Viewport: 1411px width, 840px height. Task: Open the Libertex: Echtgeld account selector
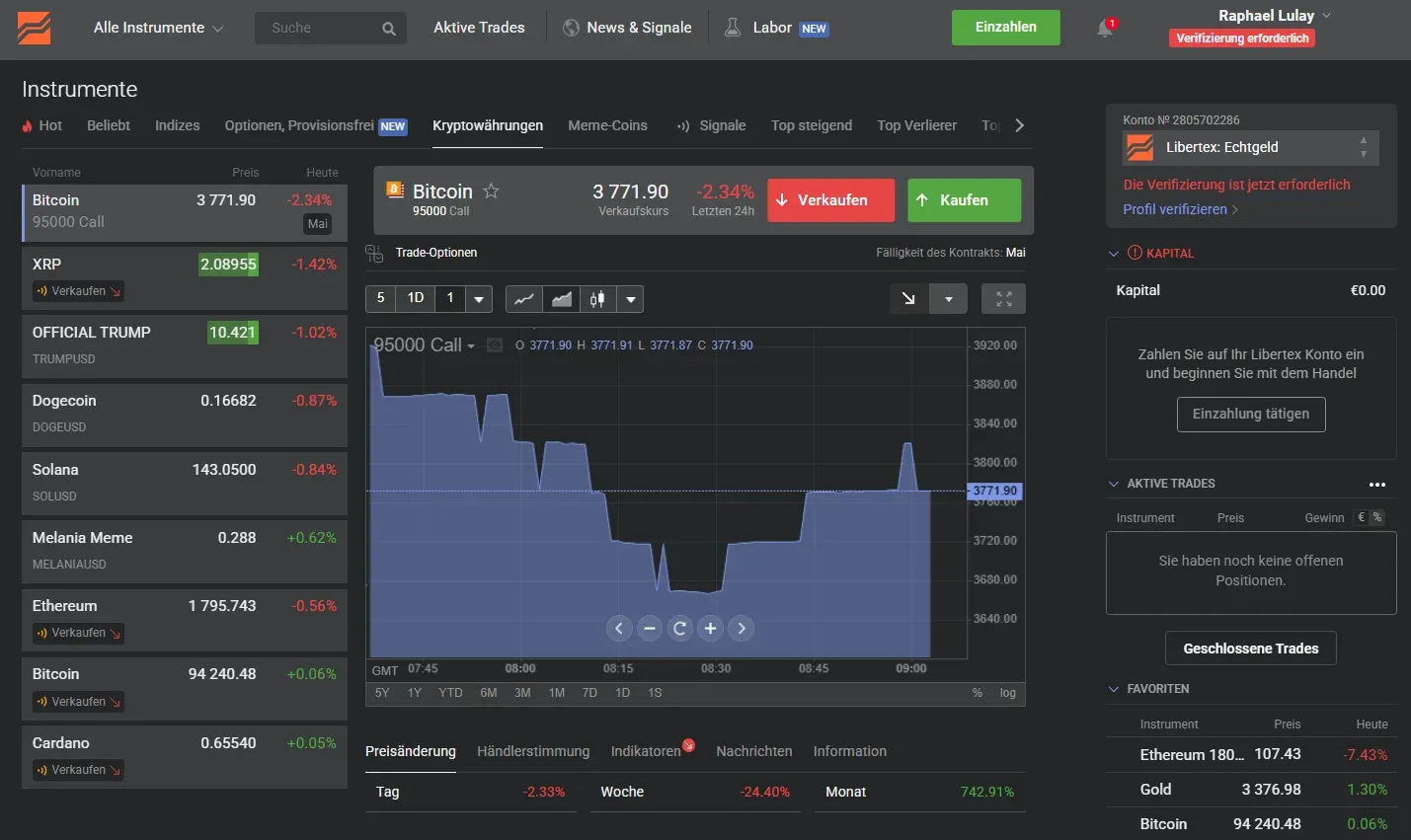(1250, 148)
